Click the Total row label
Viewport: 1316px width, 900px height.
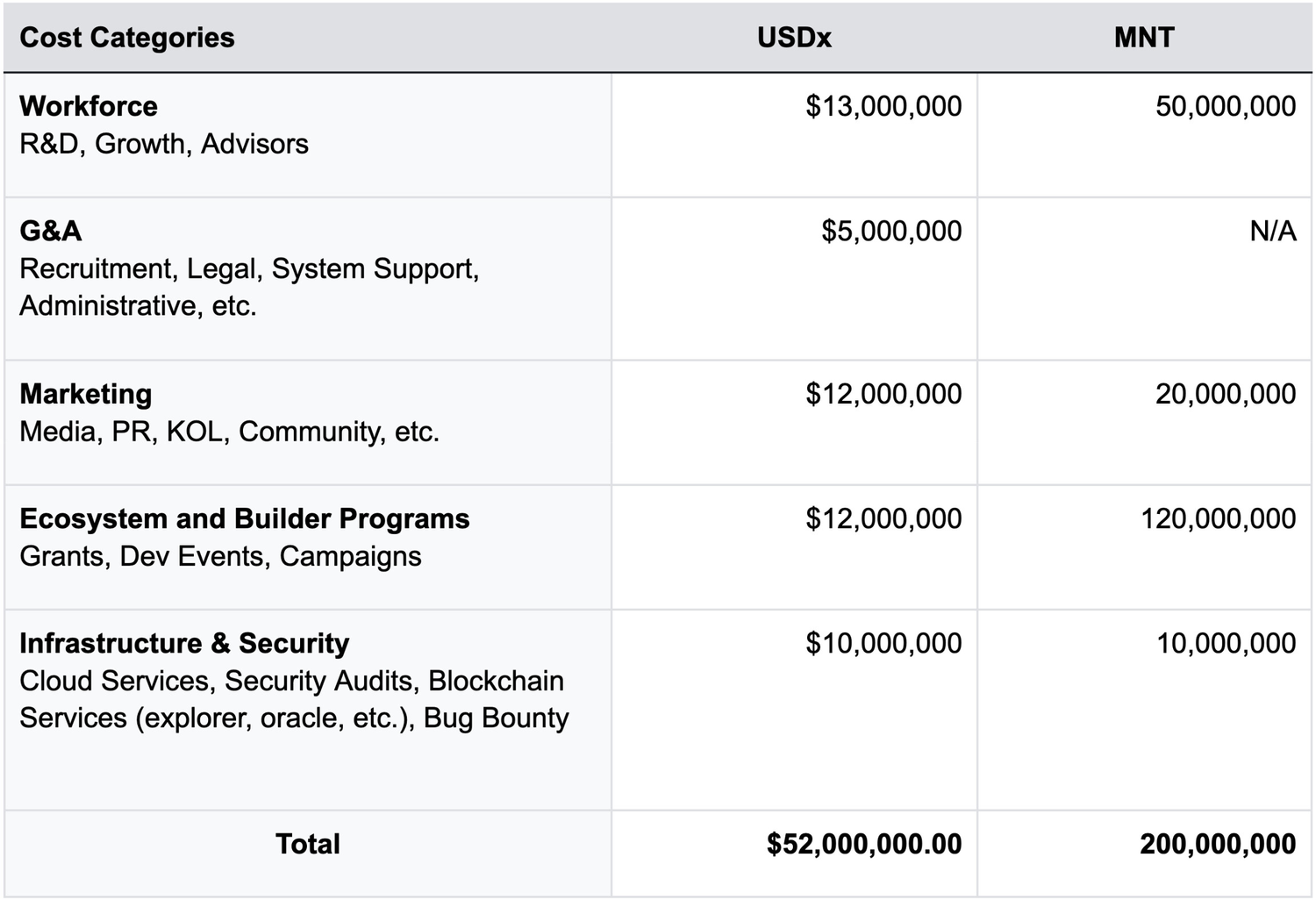[307, 844]
